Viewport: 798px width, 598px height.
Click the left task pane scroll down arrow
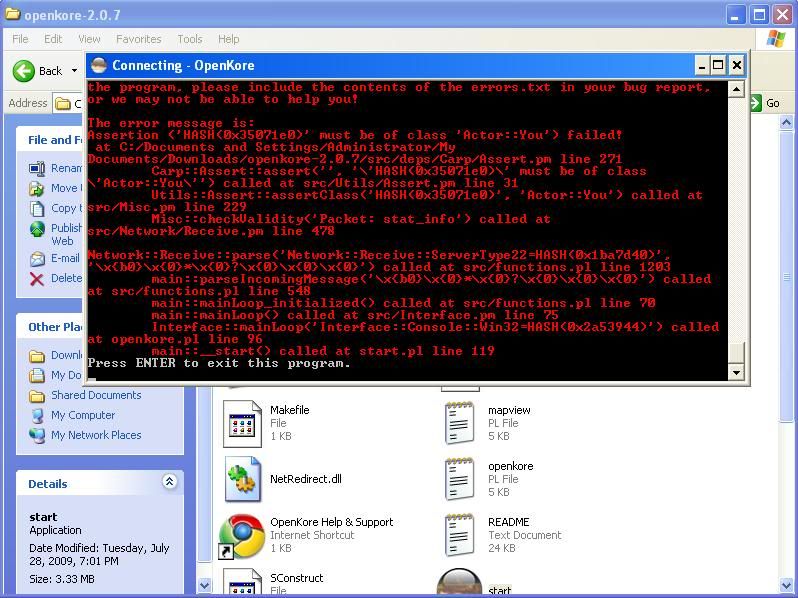[204, 585]
